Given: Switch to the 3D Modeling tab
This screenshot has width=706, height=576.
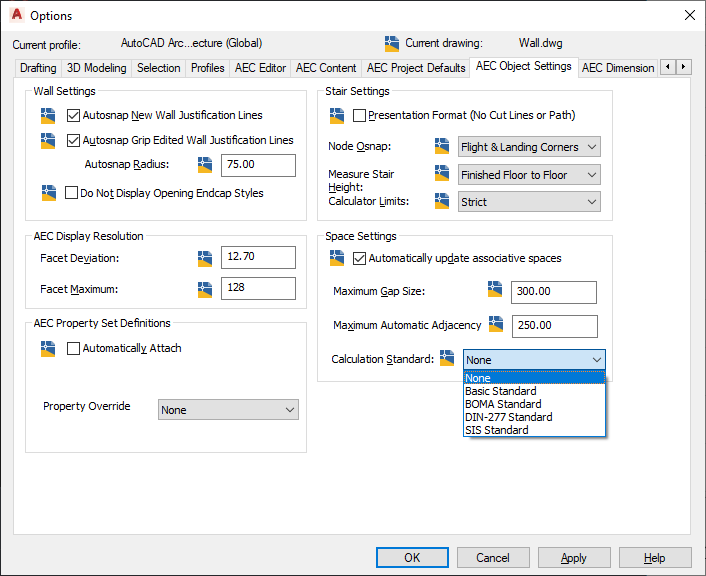Looking at the screenshot, I should tap(96, 68).
